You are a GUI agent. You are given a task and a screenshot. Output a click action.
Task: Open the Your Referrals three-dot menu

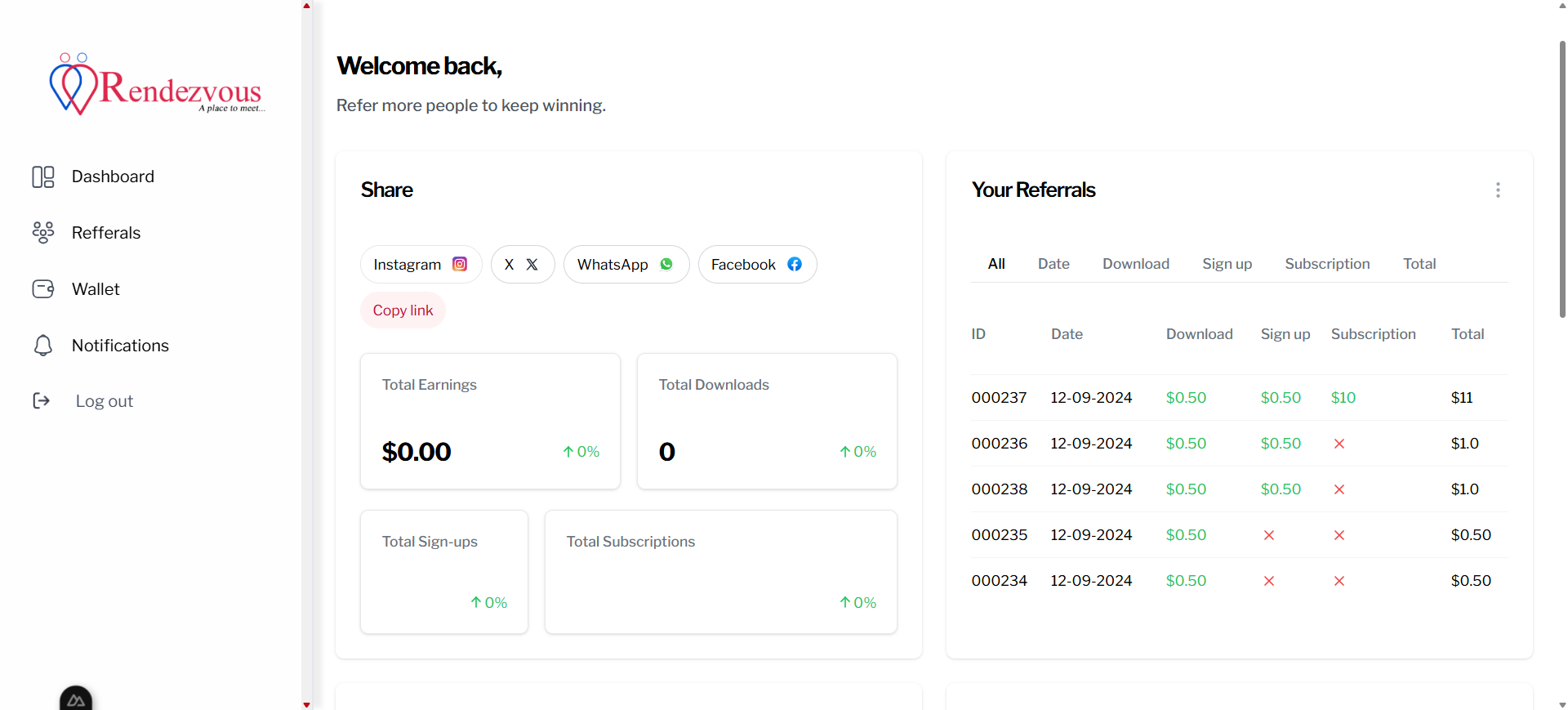click(1497, 190)
